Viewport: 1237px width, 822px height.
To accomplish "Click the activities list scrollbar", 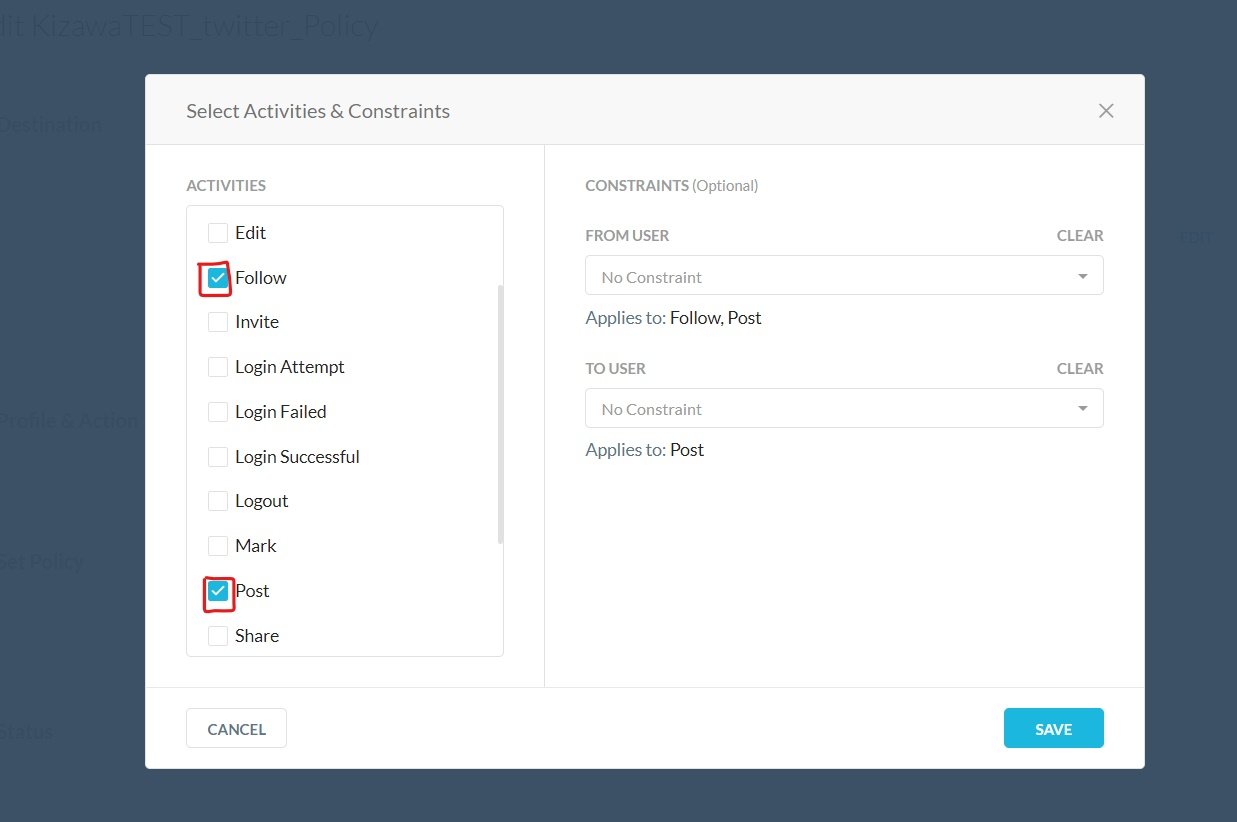I will tap(500, 414).
